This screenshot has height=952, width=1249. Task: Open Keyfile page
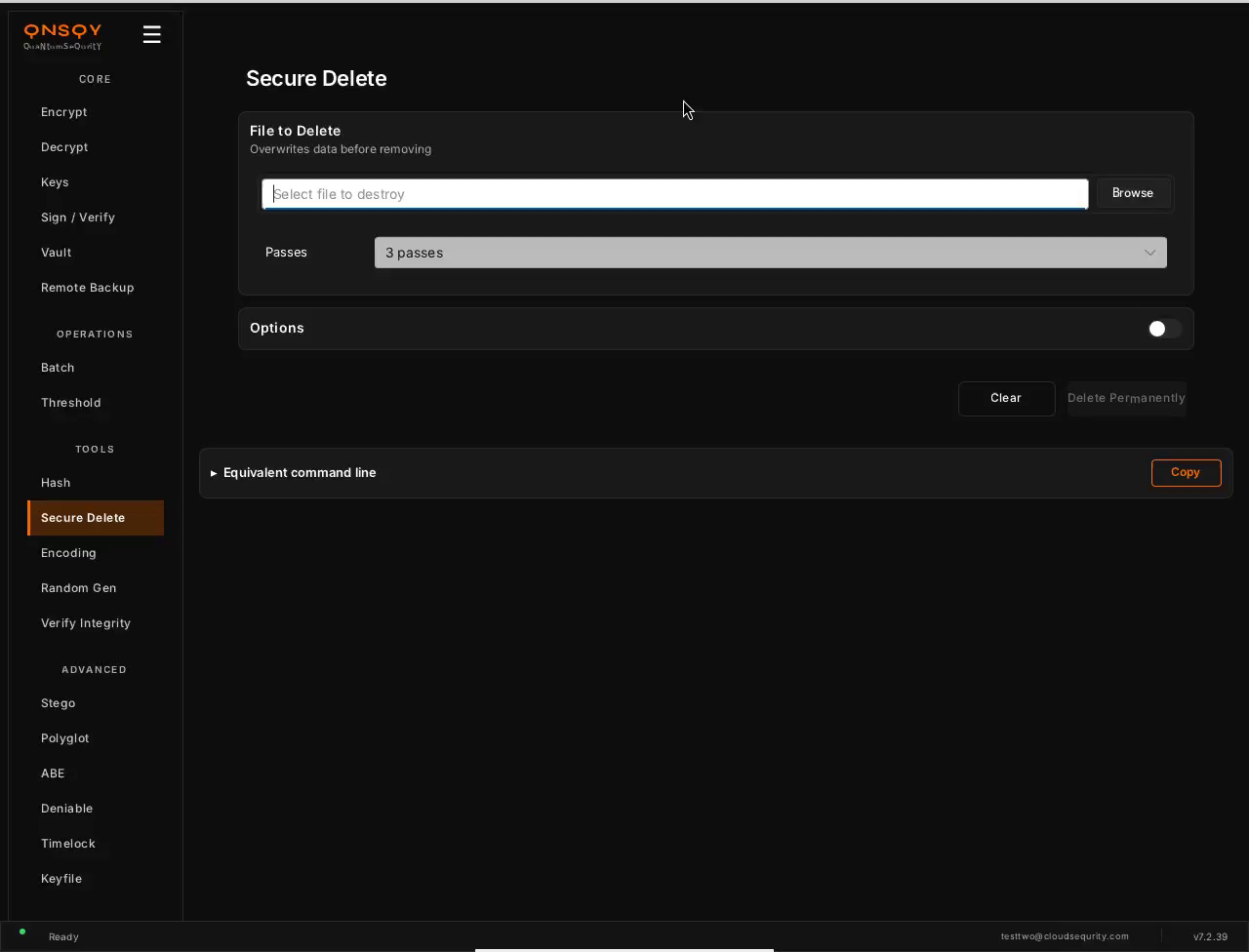pyautogui.click(x=96, y=879)
